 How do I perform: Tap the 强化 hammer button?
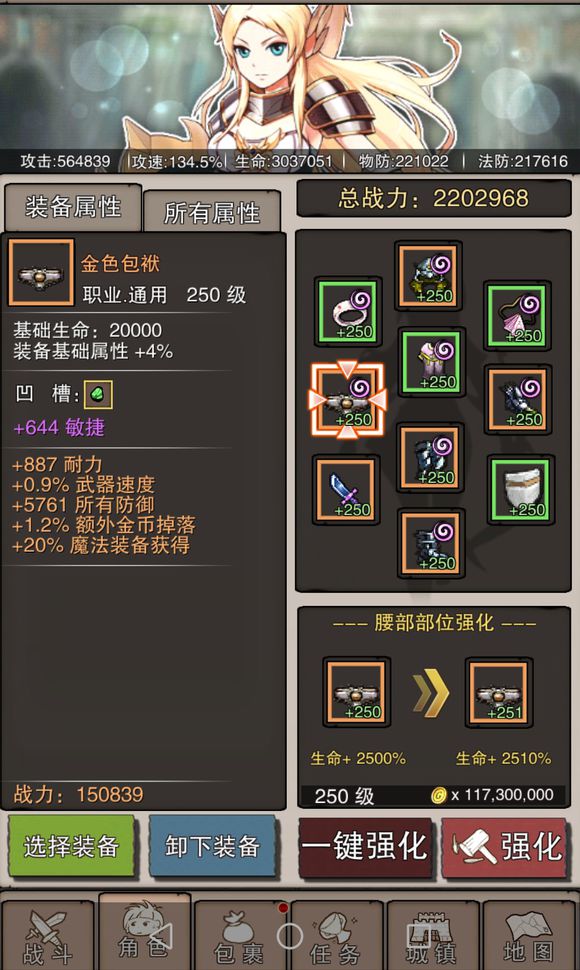[505, 847]
